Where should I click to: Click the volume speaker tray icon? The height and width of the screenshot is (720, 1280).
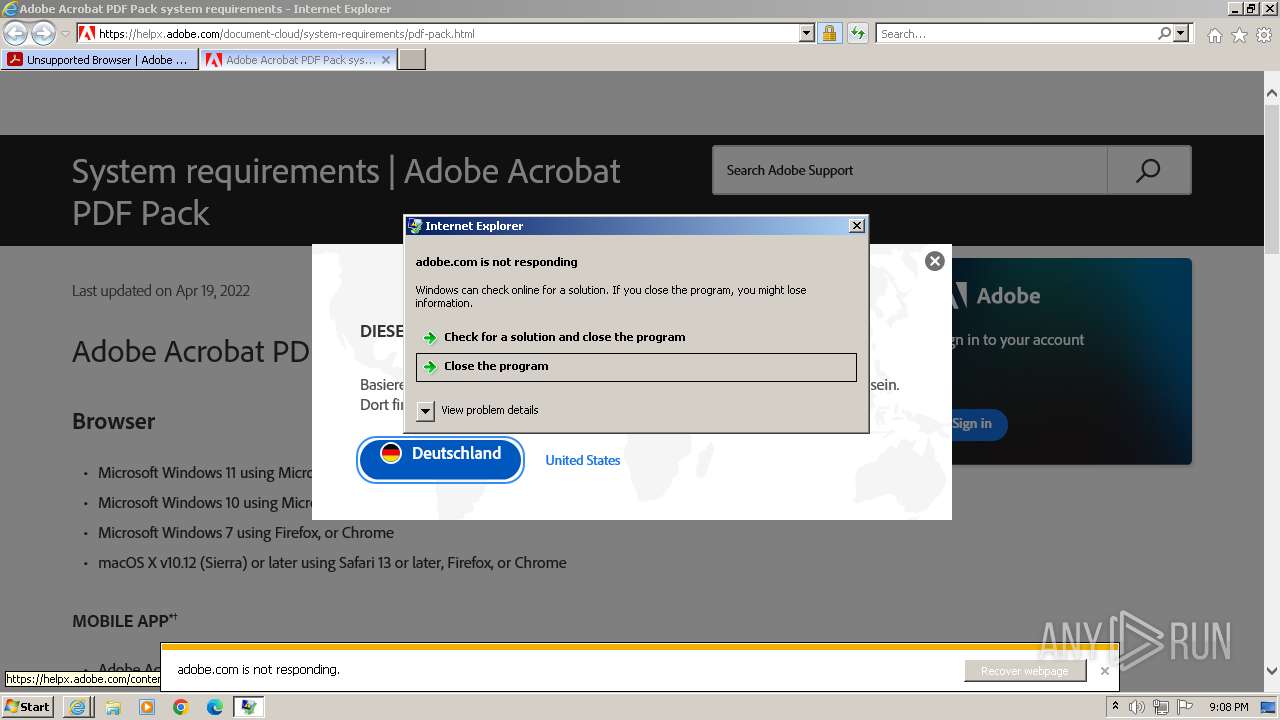pyautogui.click(x=1137, y=707)
